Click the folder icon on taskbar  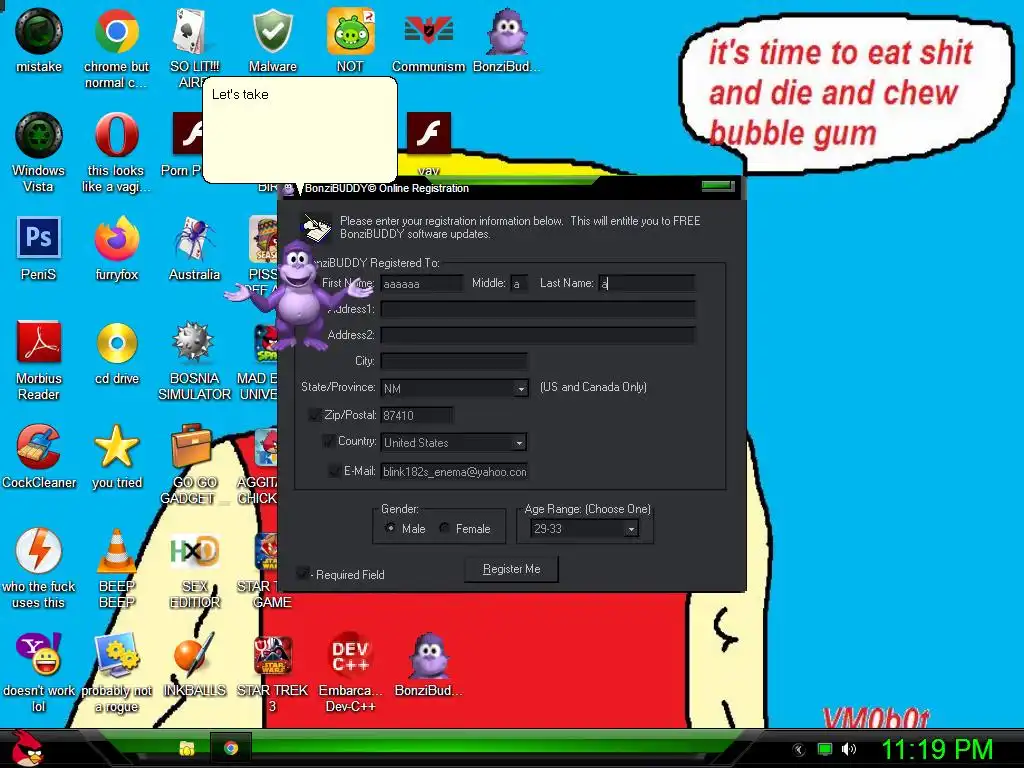tap(187, 748)
